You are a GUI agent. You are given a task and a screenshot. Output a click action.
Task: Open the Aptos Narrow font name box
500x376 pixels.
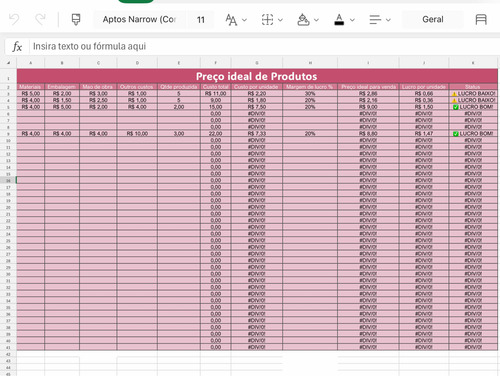click(139, 20)
